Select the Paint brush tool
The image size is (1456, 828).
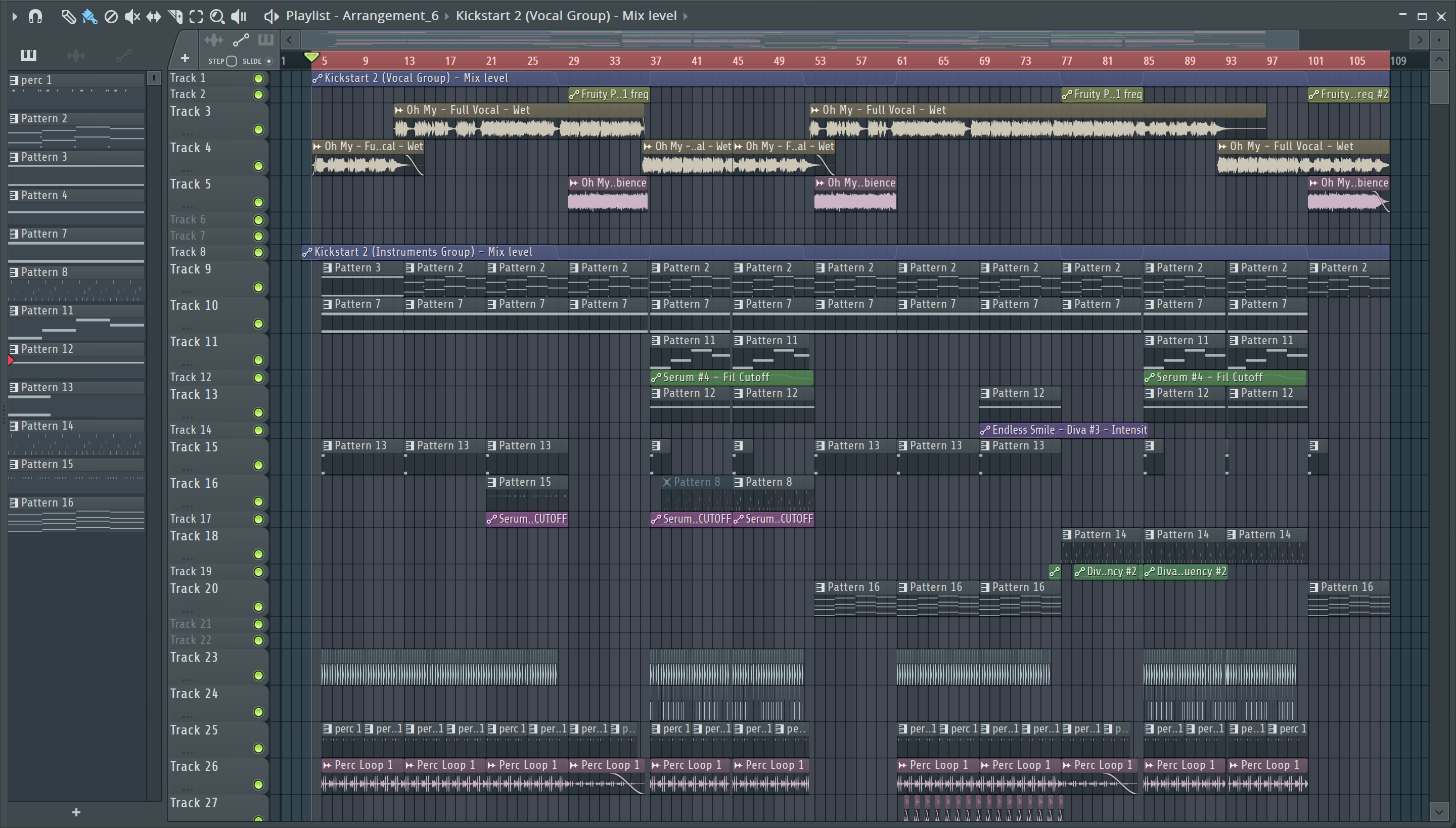(90, 17)
